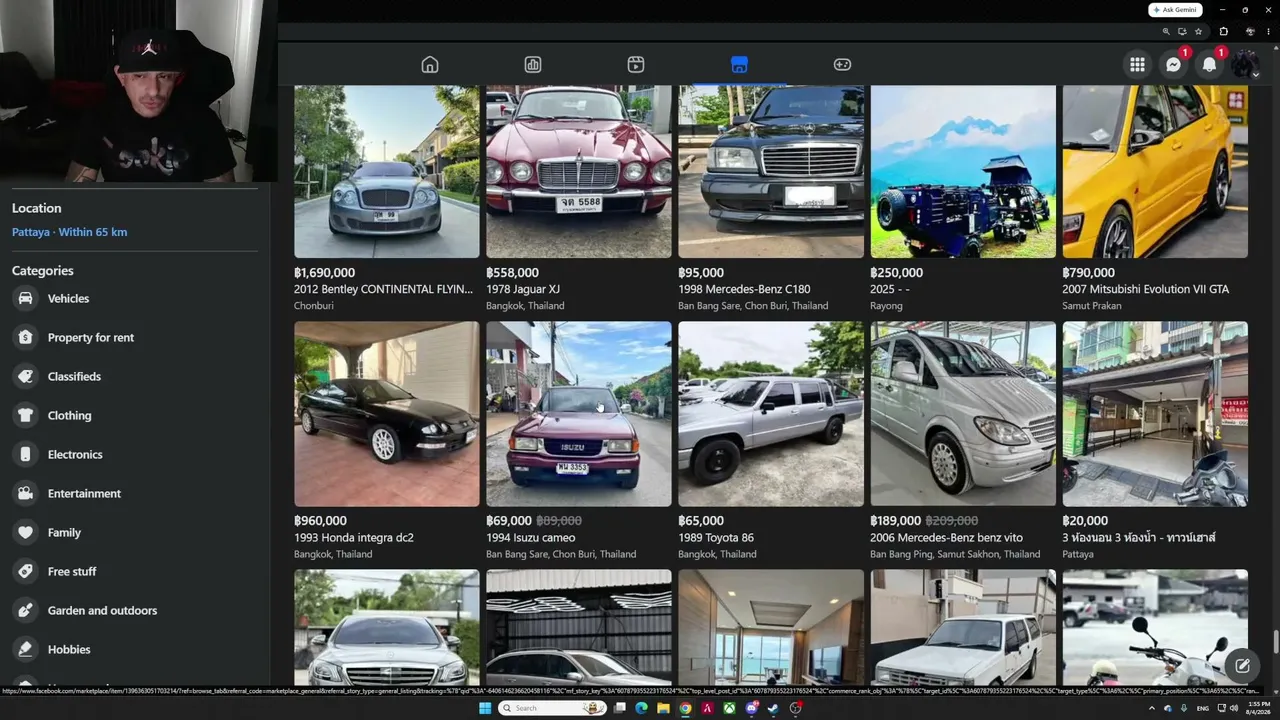Change the Pattaya location radius filter

(69, 232)
